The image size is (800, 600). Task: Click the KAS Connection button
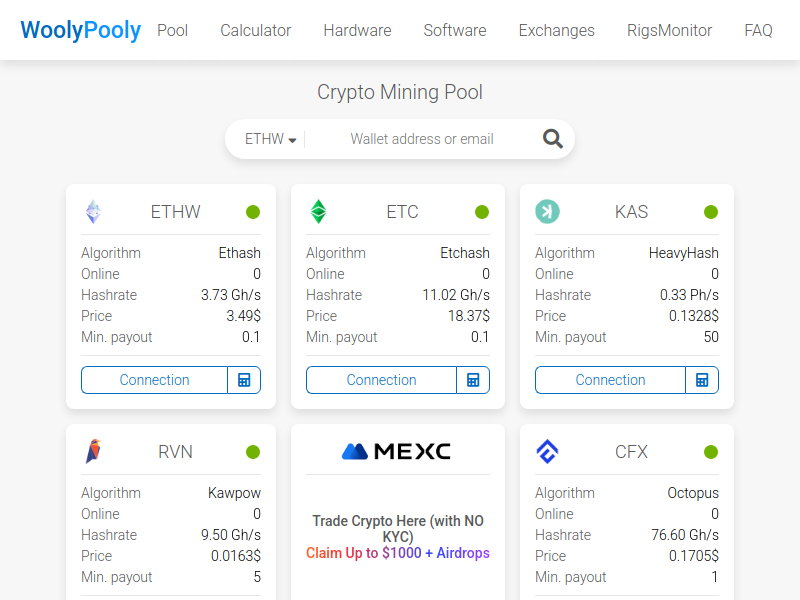point(610,380)
